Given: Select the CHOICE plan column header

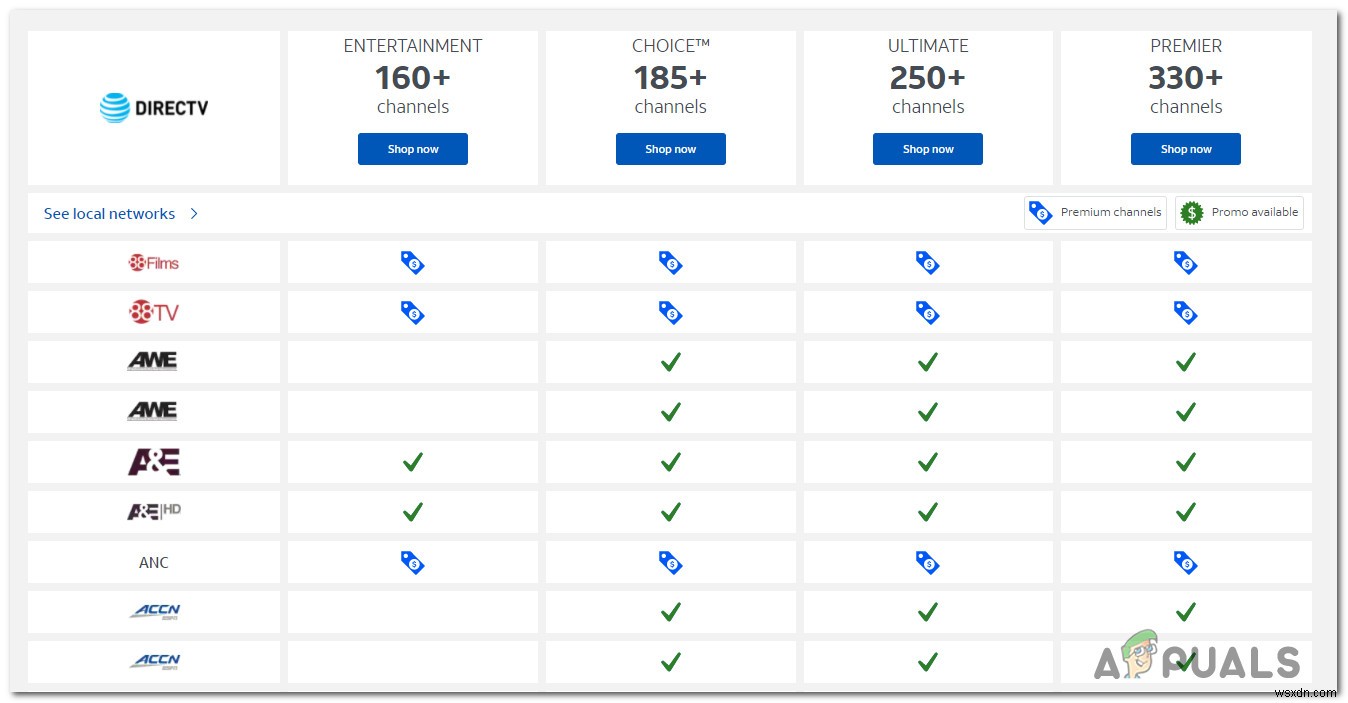Looking at the screenshot, I should (x=670, y=45).
